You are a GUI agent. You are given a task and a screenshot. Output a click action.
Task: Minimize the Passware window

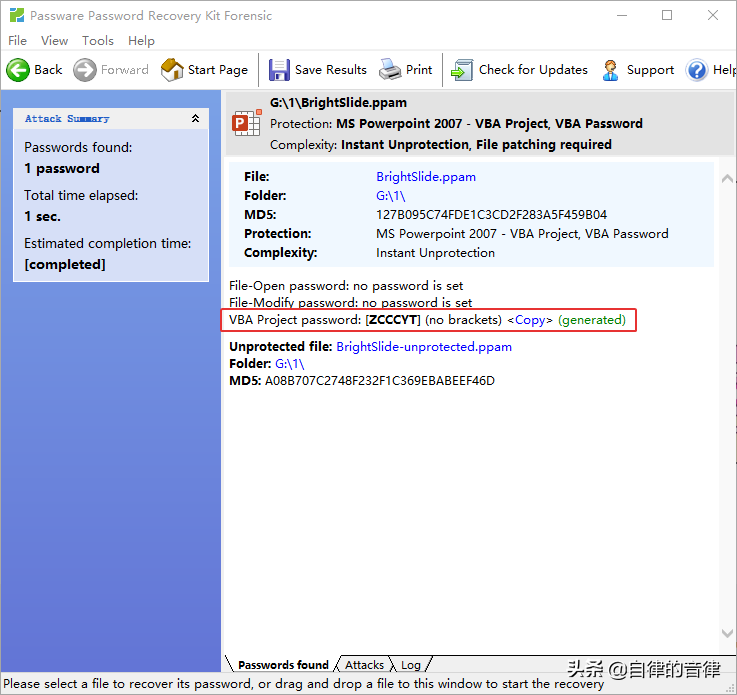tap(622, 15)
